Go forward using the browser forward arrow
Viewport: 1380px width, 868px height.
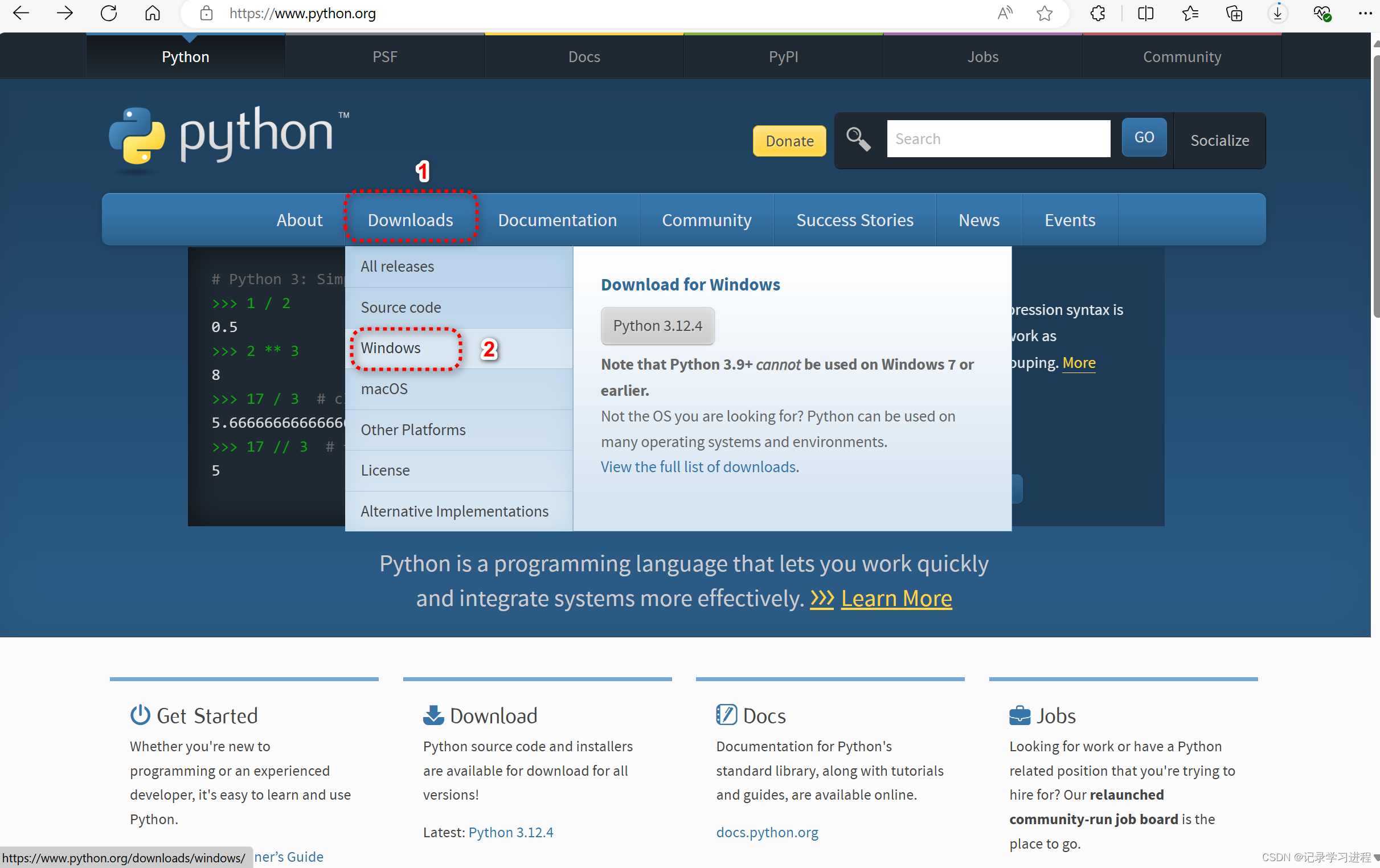coord(65,13)
